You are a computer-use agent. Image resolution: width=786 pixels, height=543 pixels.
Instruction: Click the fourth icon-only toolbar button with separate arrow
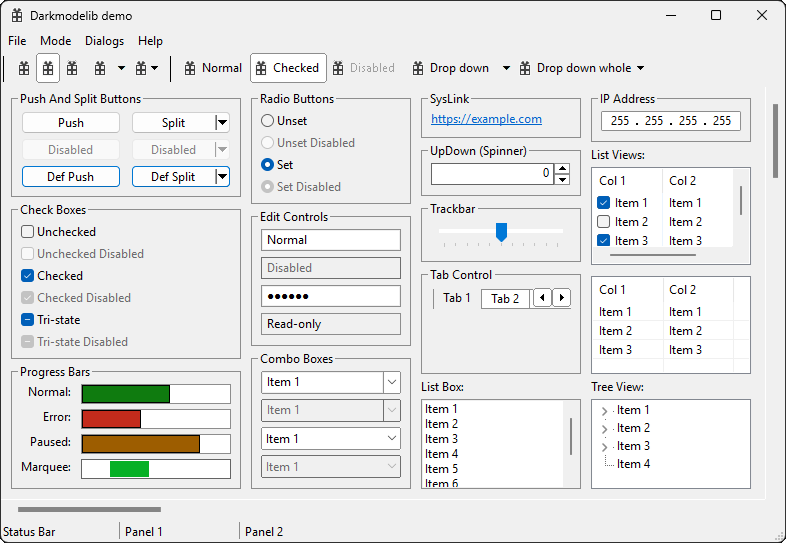(100, 68)
